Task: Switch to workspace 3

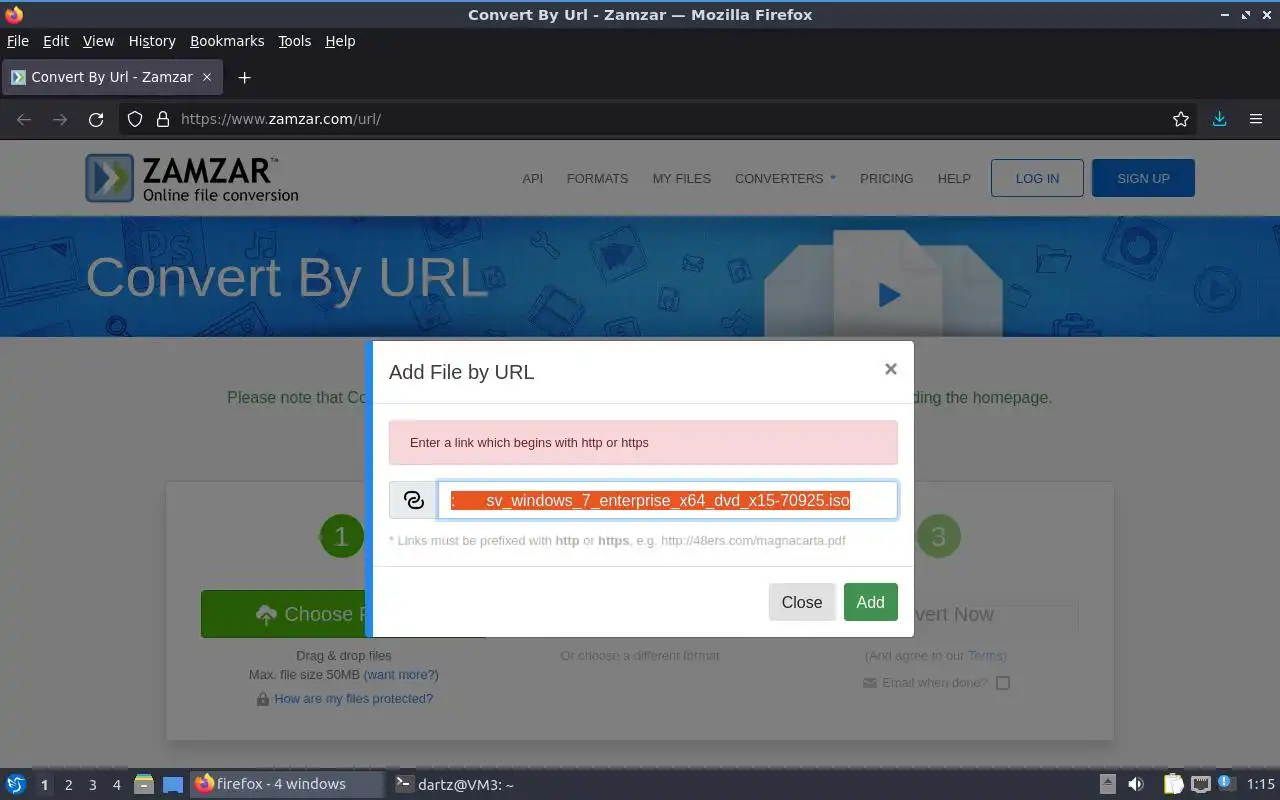Action: click(x=92, y=785)
